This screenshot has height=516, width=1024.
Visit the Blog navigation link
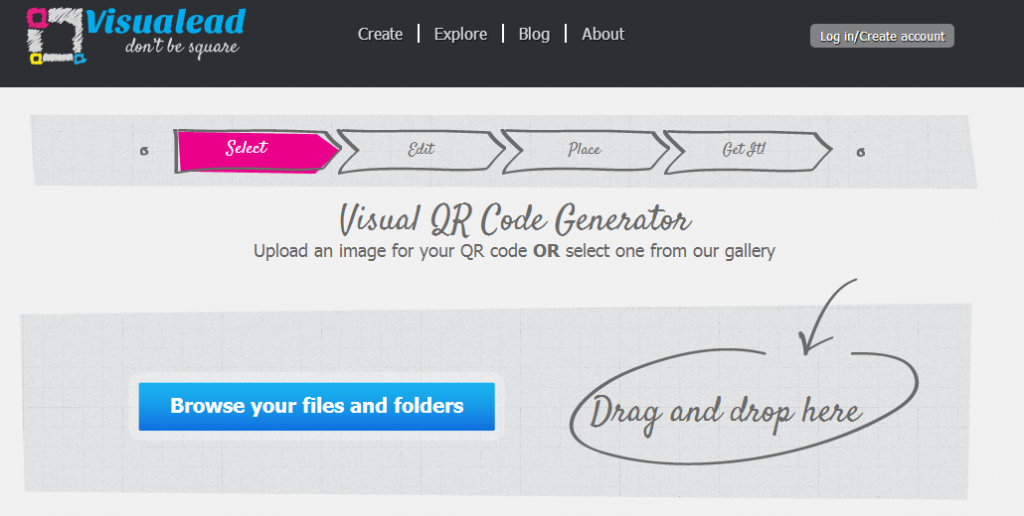[534, 34]
